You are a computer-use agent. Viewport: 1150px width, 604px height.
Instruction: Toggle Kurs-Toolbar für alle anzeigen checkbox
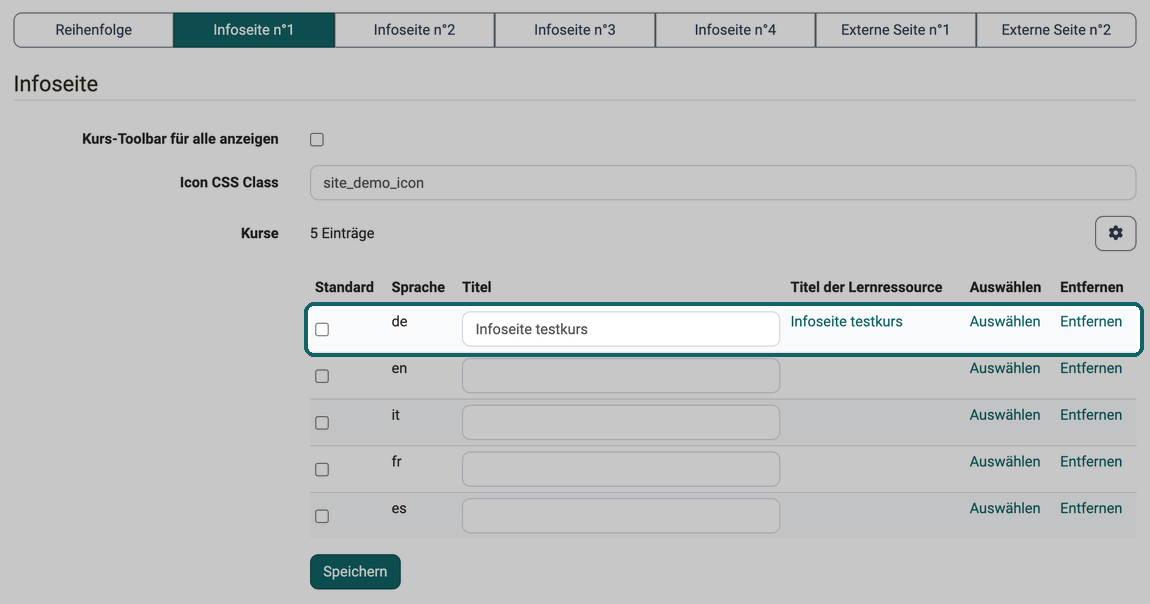317,139
